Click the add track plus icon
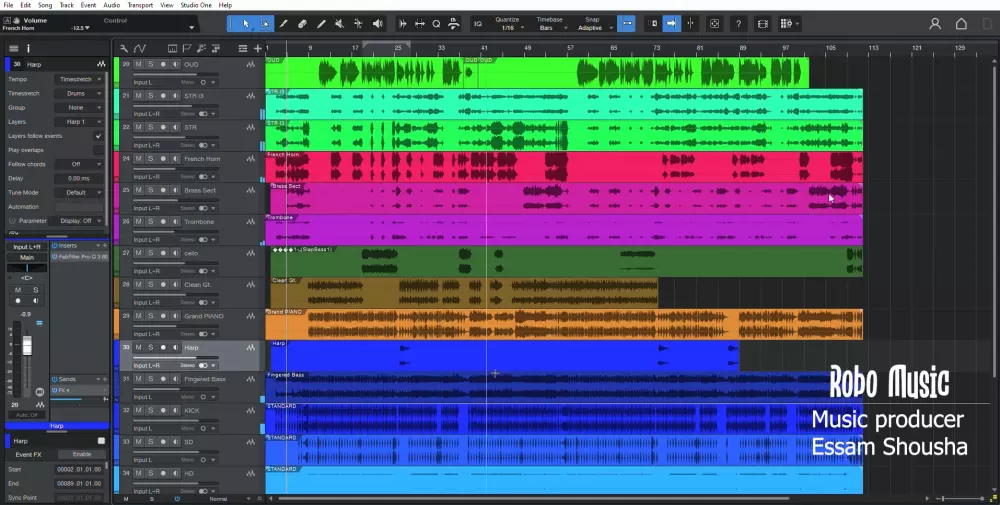Viewport: 1000px width, 505px height. 258,48
